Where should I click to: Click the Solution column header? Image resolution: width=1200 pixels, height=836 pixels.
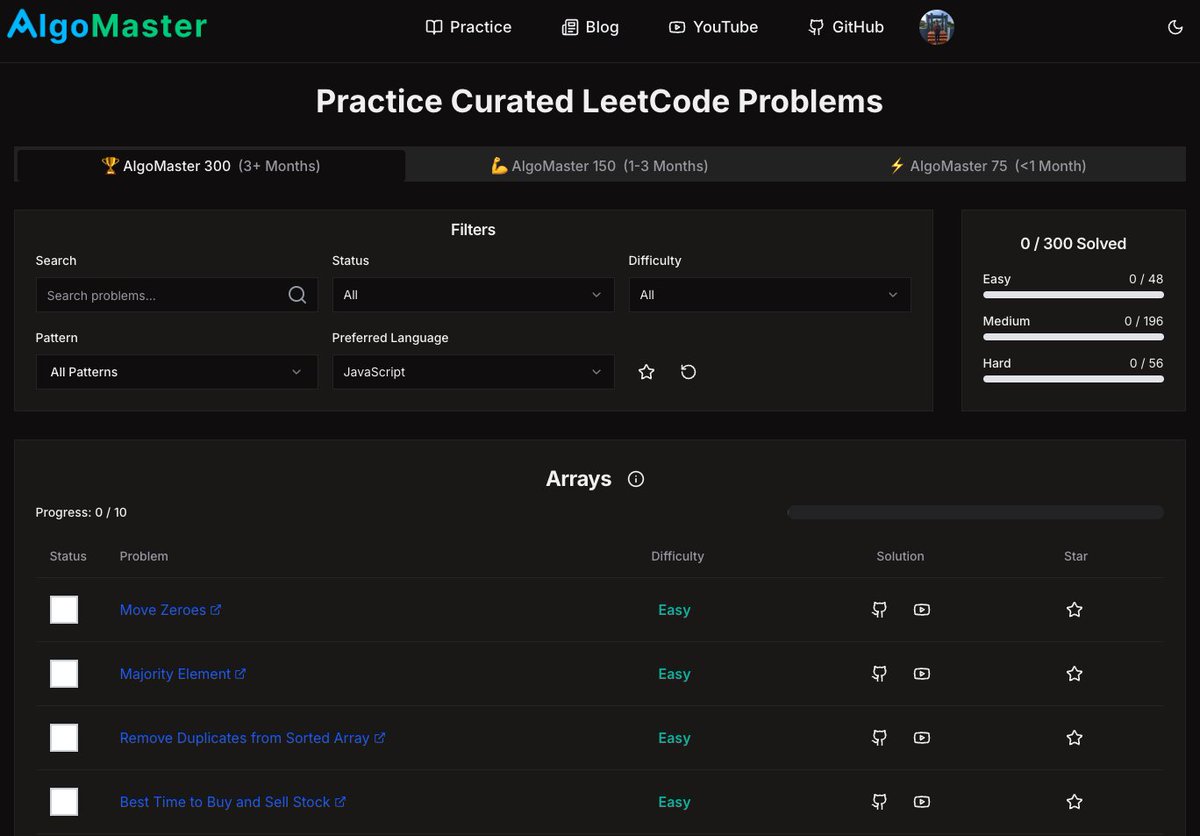click(x=900, y=556)
